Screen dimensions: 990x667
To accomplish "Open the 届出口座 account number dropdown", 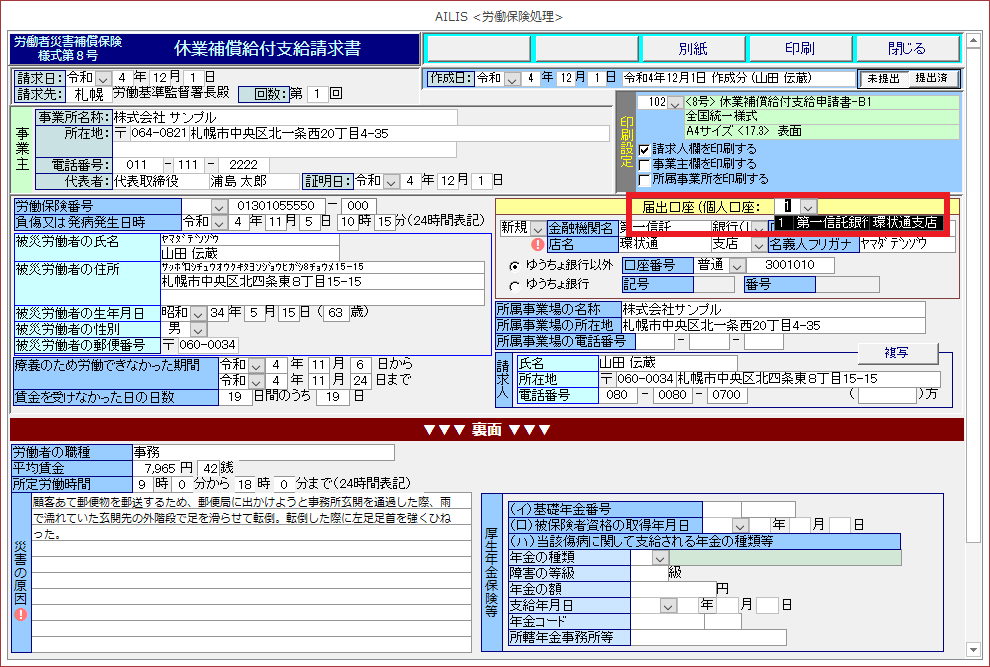I will 808,206.
